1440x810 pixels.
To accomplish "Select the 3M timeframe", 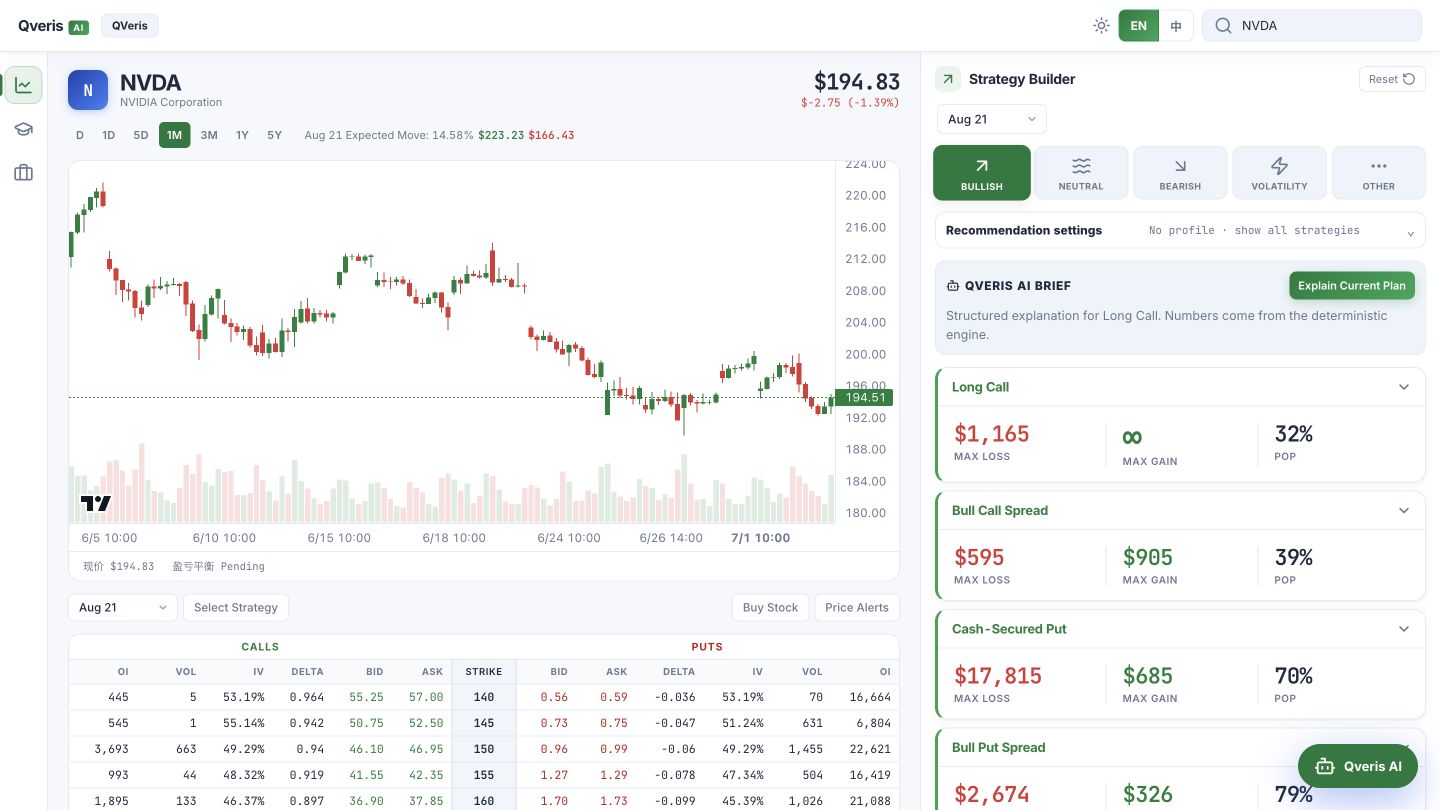I will pos(209,135).
